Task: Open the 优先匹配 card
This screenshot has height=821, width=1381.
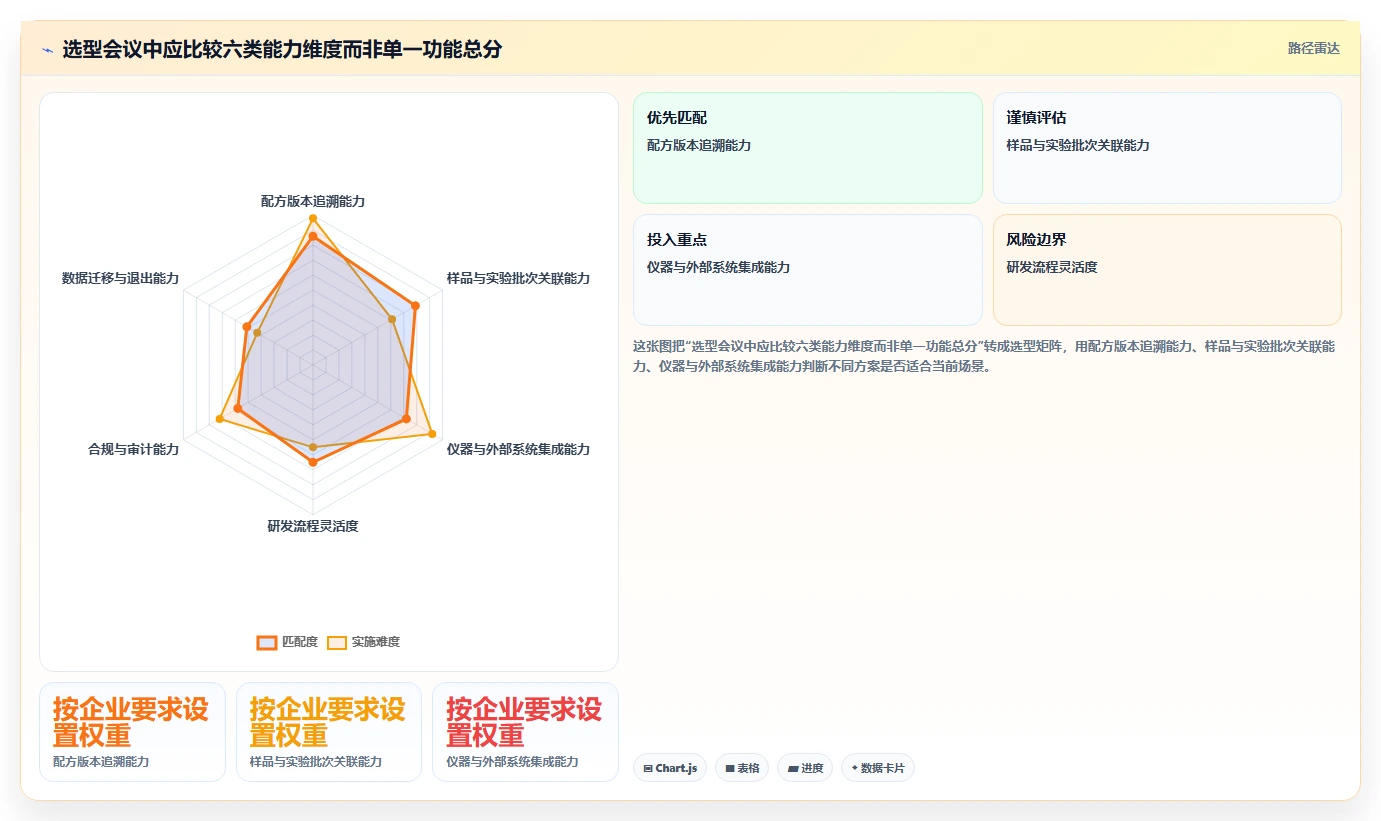Action: pyautogui.click(x=808, y=148)
